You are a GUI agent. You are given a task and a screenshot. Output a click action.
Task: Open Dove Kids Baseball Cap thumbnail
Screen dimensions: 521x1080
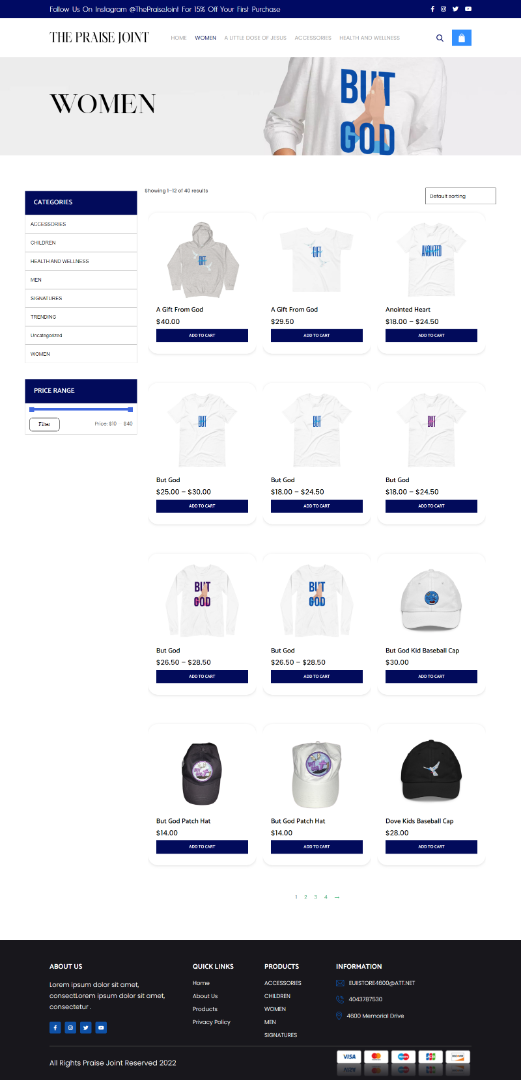pos(431,771)
